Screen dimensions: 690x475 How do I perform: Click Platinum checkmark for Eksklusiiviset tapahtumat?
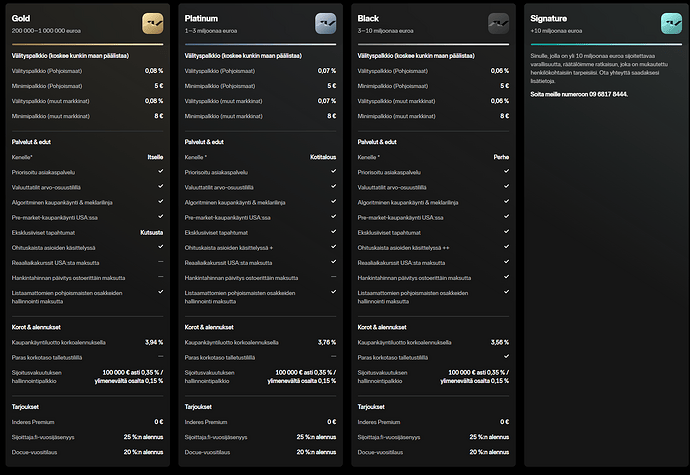pos(334,232)
